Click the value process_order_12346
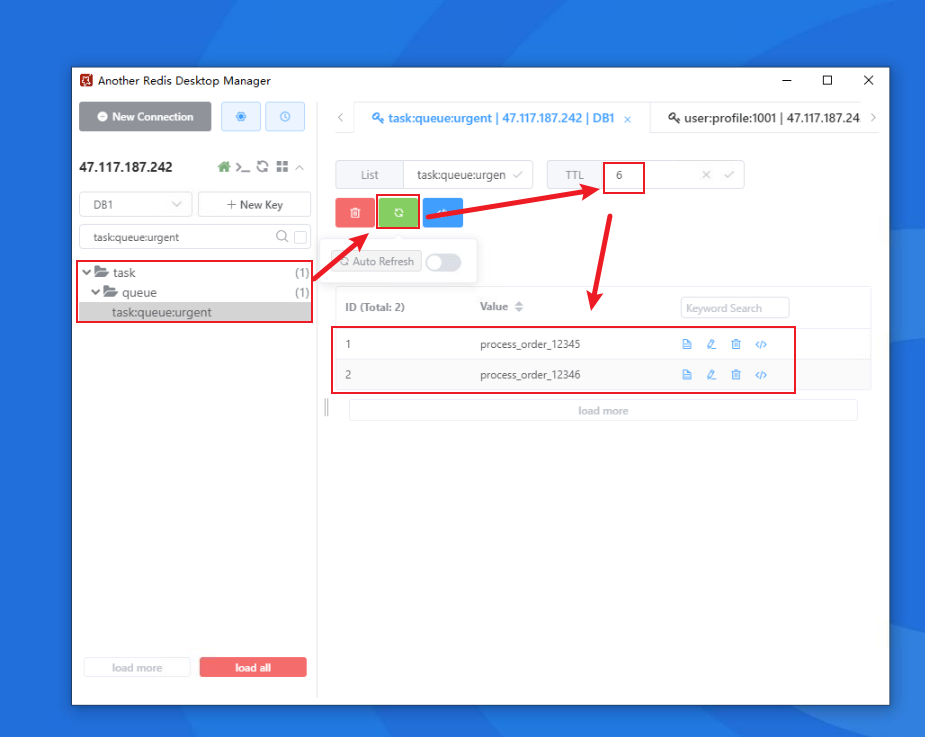The width and height of the screenshot is (925, 737). (x=530, y=375)
